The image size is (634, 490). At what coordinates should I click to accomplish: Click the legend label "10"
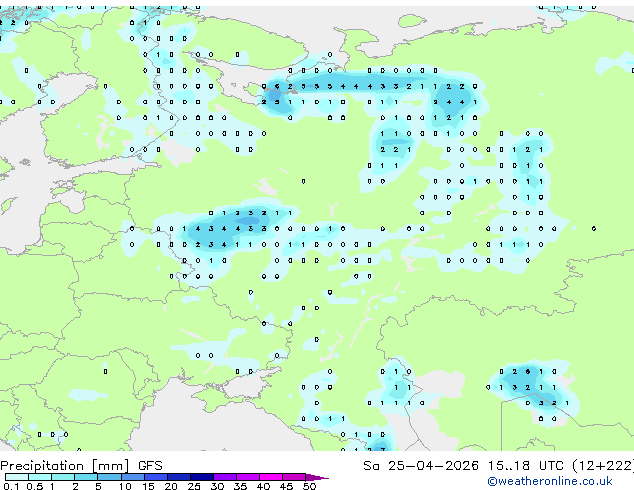(125, 486)
